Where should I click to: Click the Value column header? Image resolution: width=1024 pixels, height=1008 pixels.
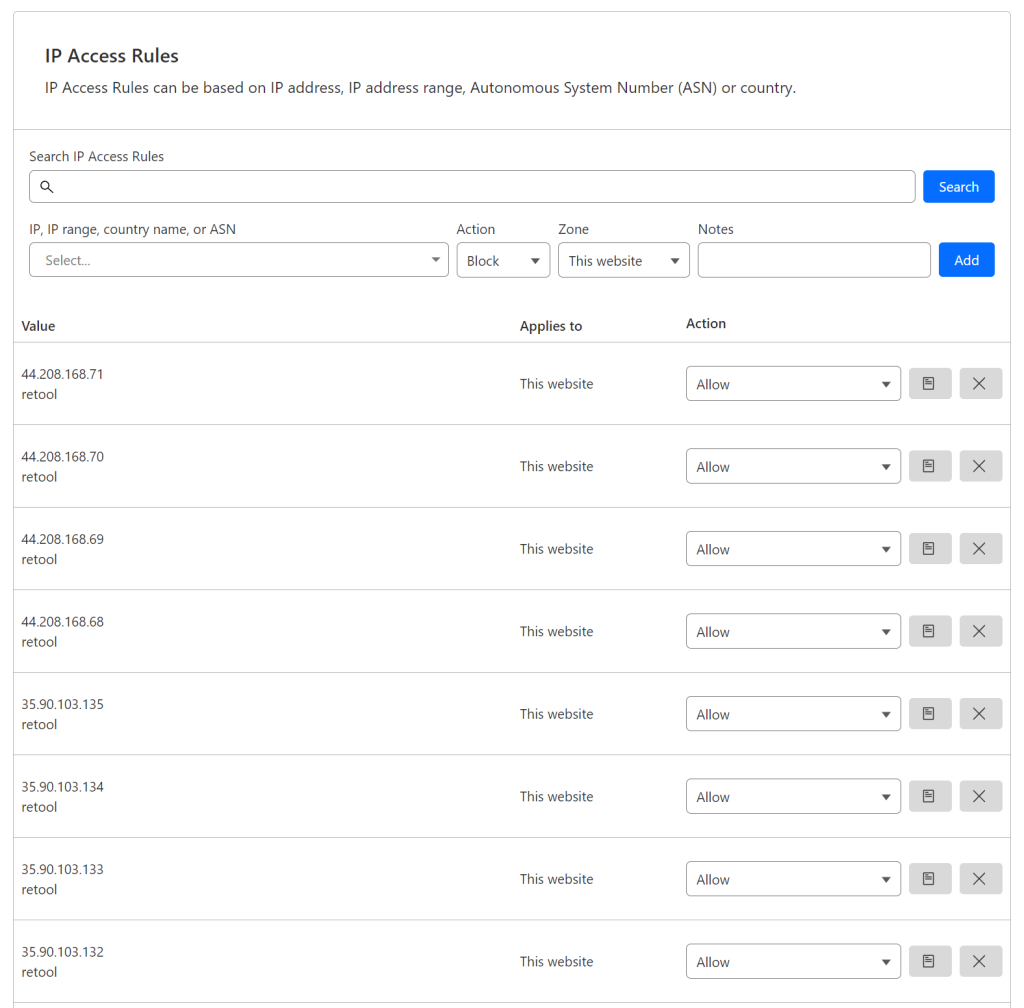click(x=38, y=326)
